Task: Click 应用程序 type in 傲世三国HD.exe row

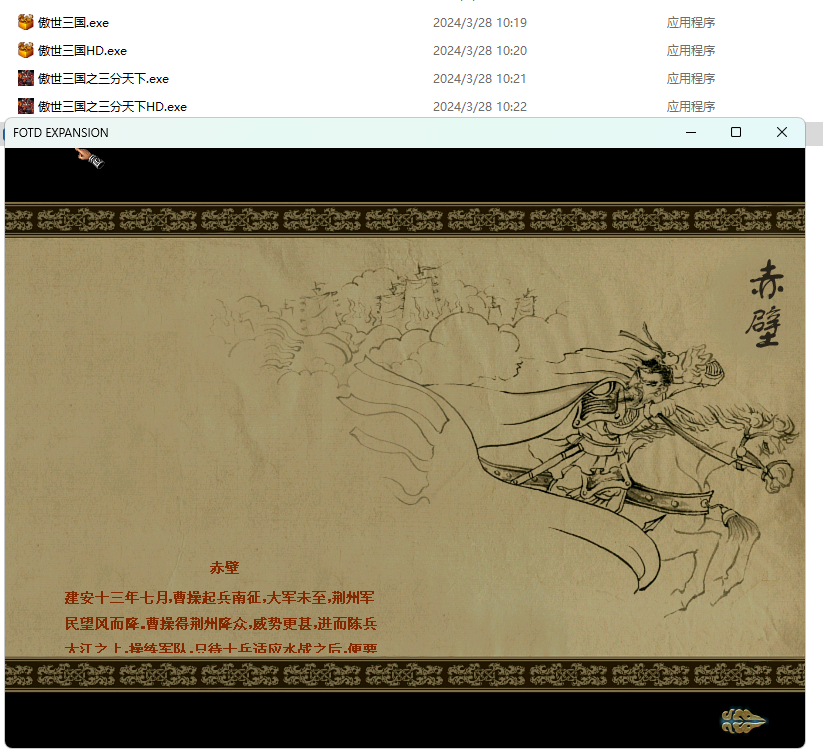Action: [691, 50]
